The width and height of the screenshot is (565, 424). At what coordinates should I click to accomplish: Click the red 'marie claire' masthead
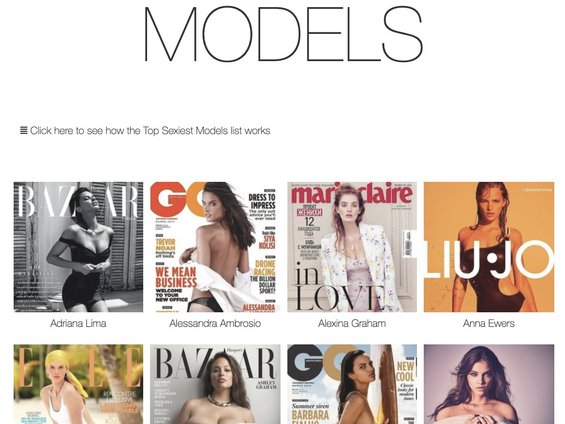pos(352,195)
